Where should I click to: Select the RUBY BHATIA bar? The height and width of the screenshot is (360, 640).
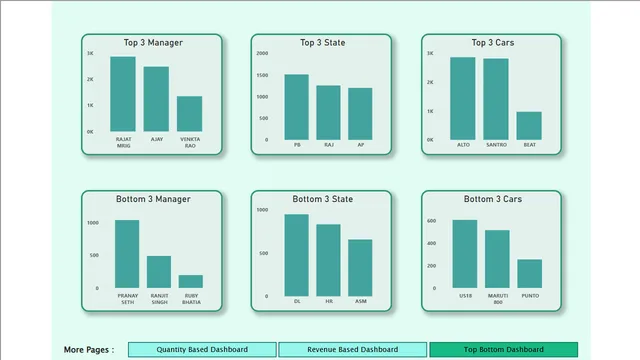click(191, 281)
